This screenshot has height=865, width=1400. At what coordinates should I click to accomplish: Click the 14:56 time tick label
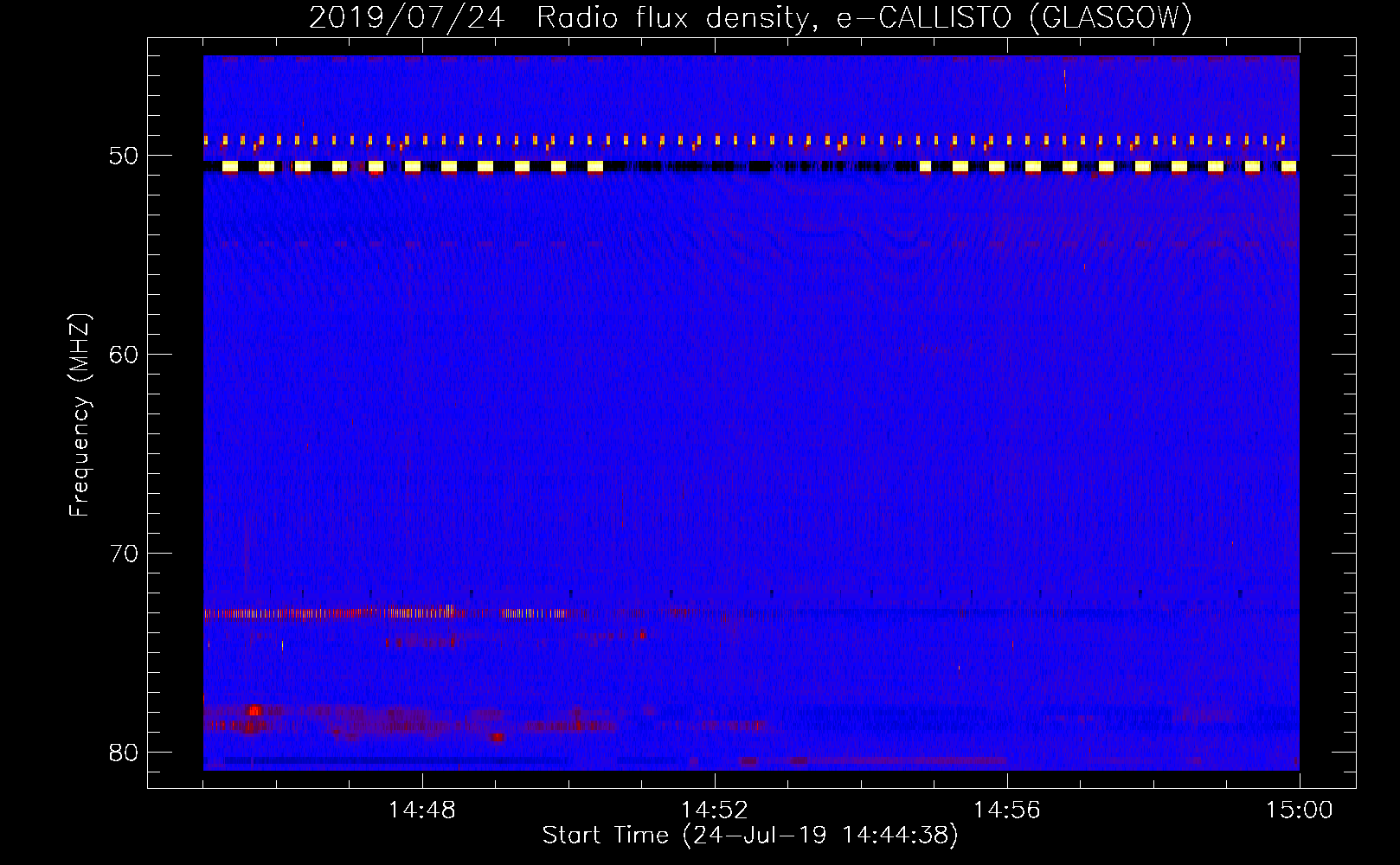click(x=1007, y=811)
